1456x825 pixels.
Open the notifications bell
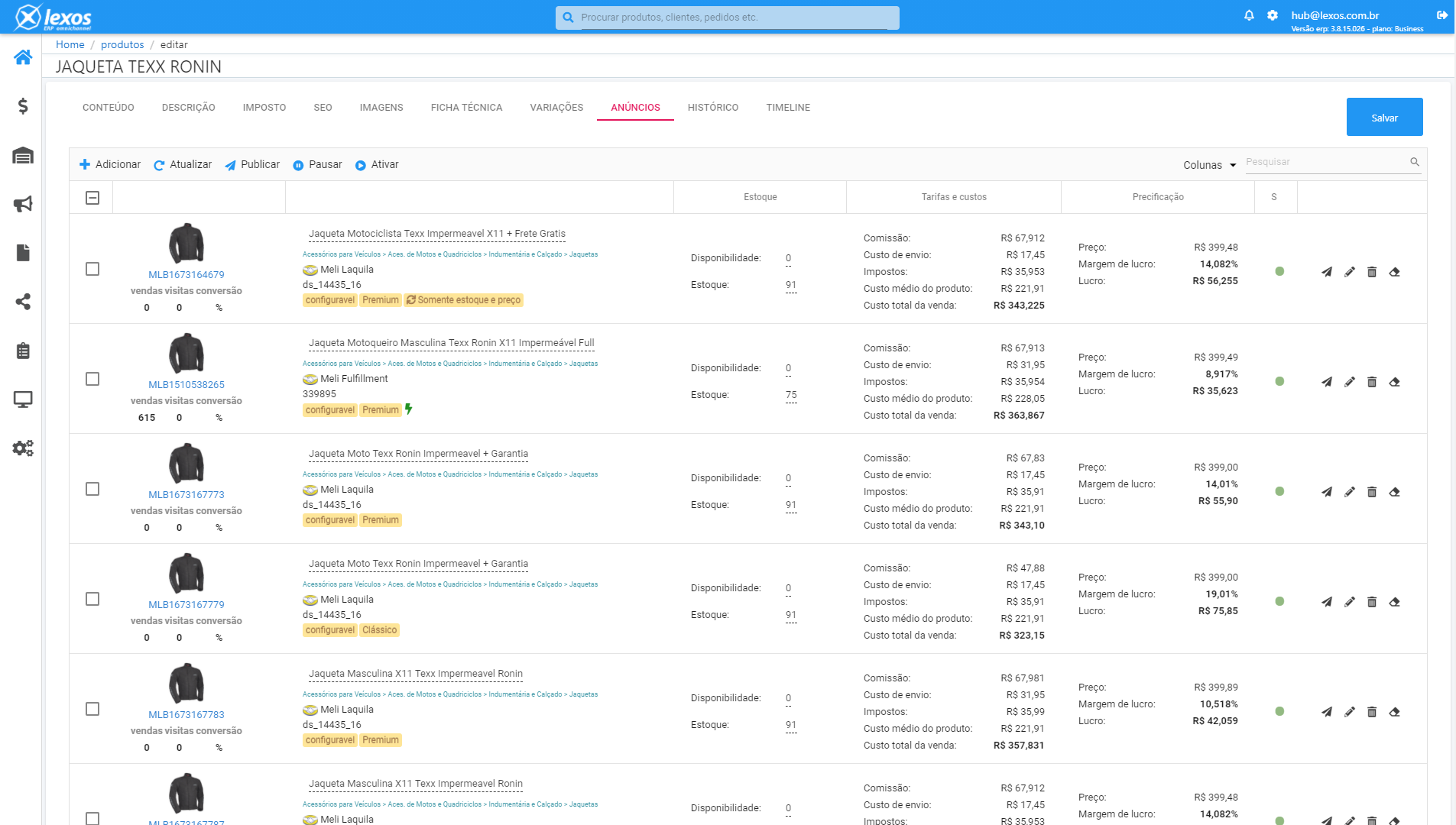[x=1249, y=15]
